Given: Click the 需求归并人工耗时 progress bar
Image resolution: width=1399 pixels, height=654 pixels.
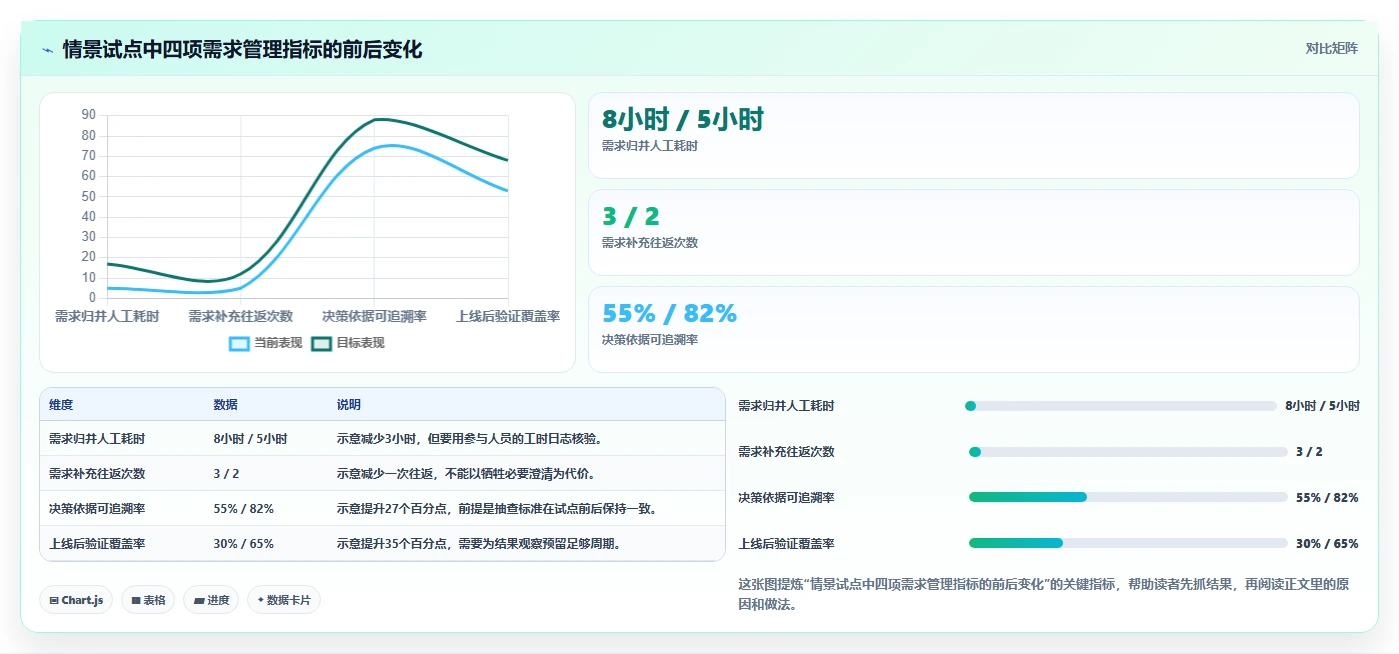Looking at the screenshot, I should click(1121, 406).
